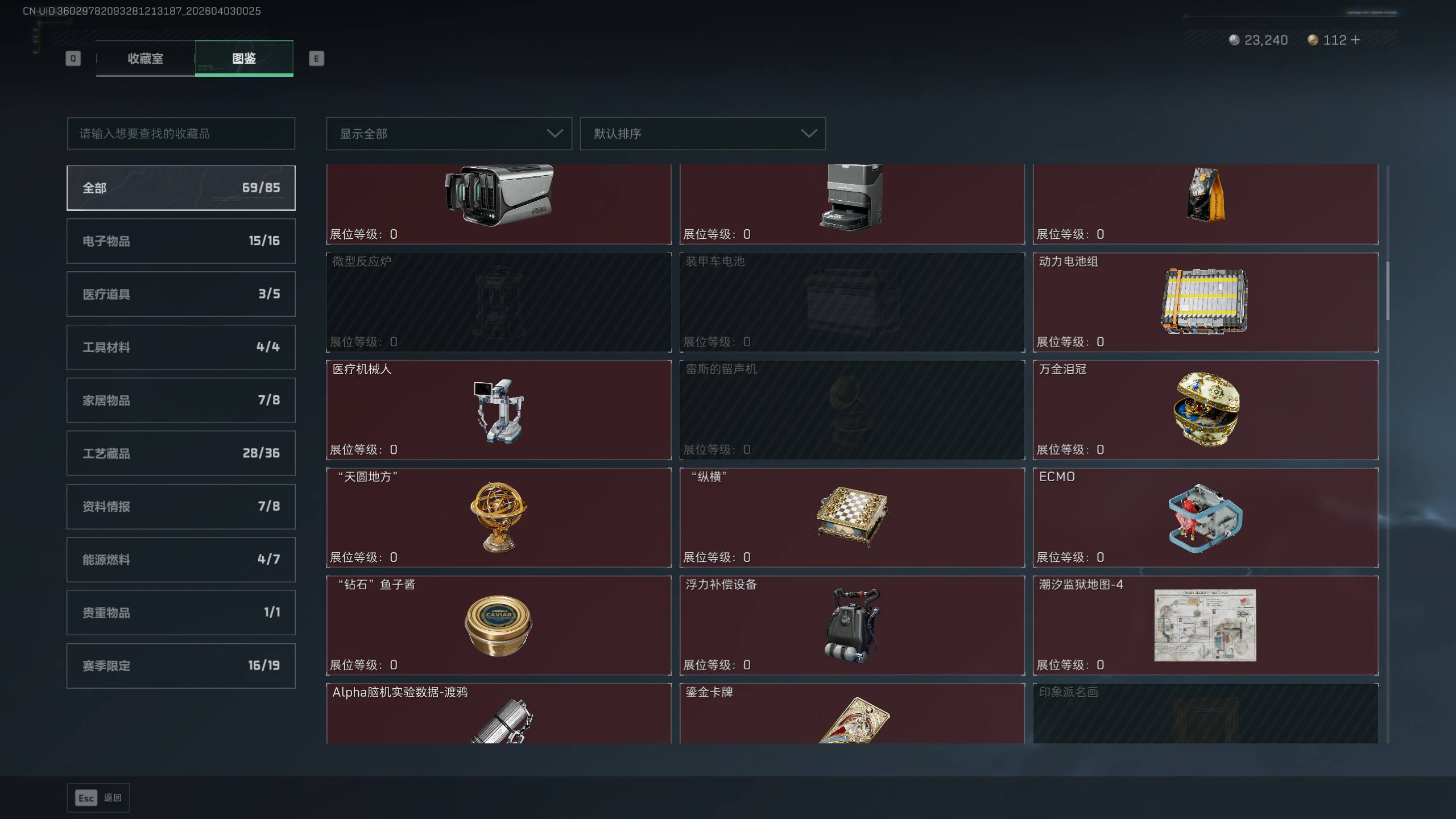Filter by 工艺藏品 category

(x=181, y=453)
